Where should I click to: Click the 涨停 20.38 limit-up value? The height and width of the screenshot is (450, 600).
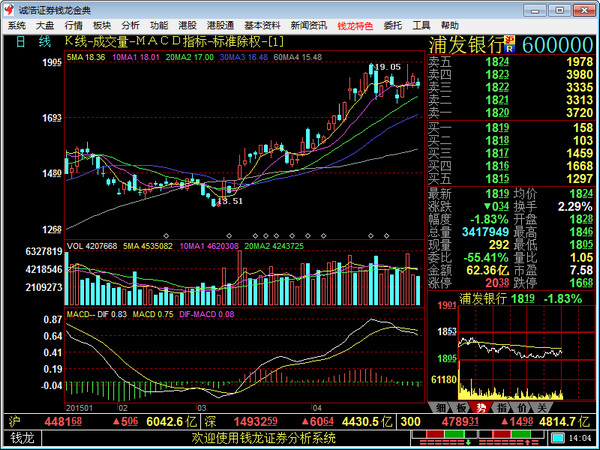click(x=497, y=283)
